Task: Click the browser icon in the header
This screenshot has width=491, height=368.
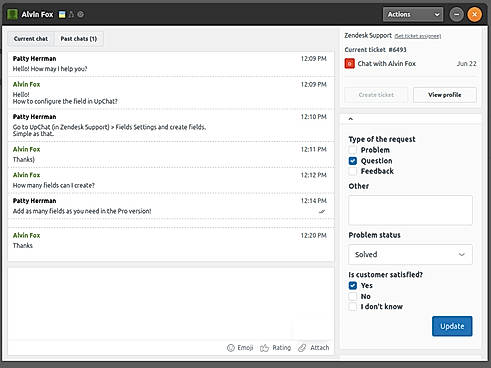Action: coord(80,14)
